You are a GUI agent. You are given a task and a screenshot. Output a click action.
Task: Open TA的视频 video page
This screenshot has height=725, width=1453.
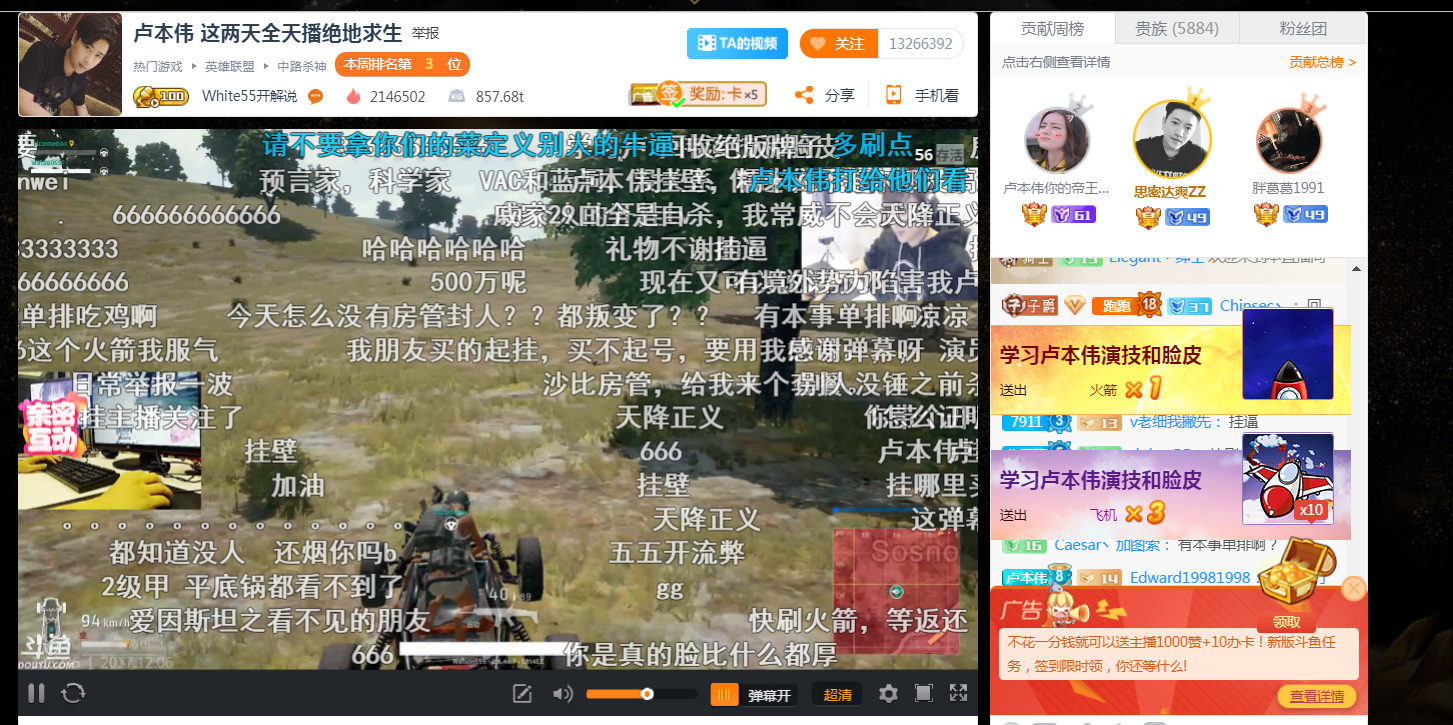737,43
